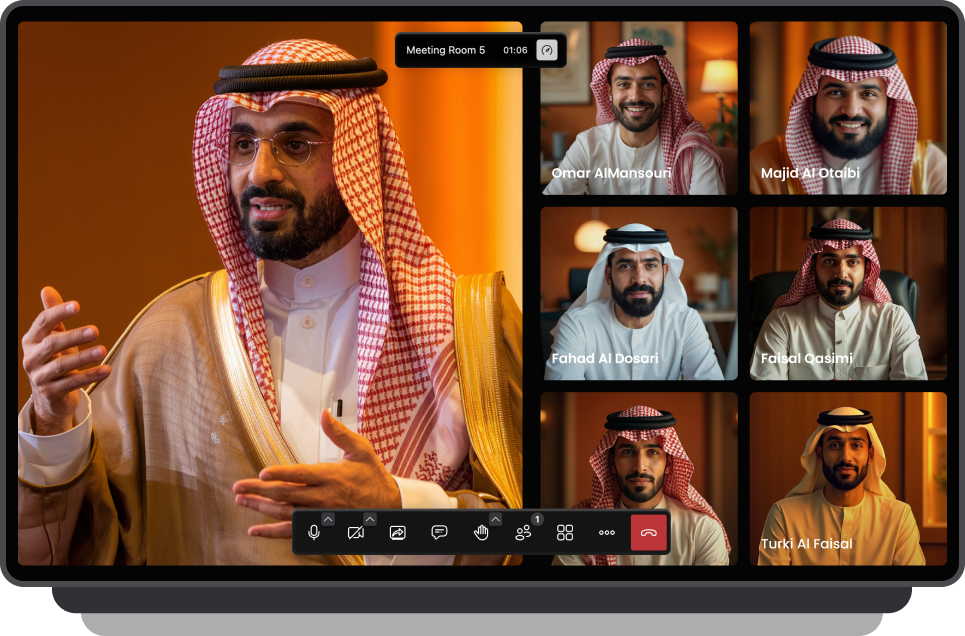Open the chat panel icon
This screenshot has width=965, height=636.
point(439,533)
